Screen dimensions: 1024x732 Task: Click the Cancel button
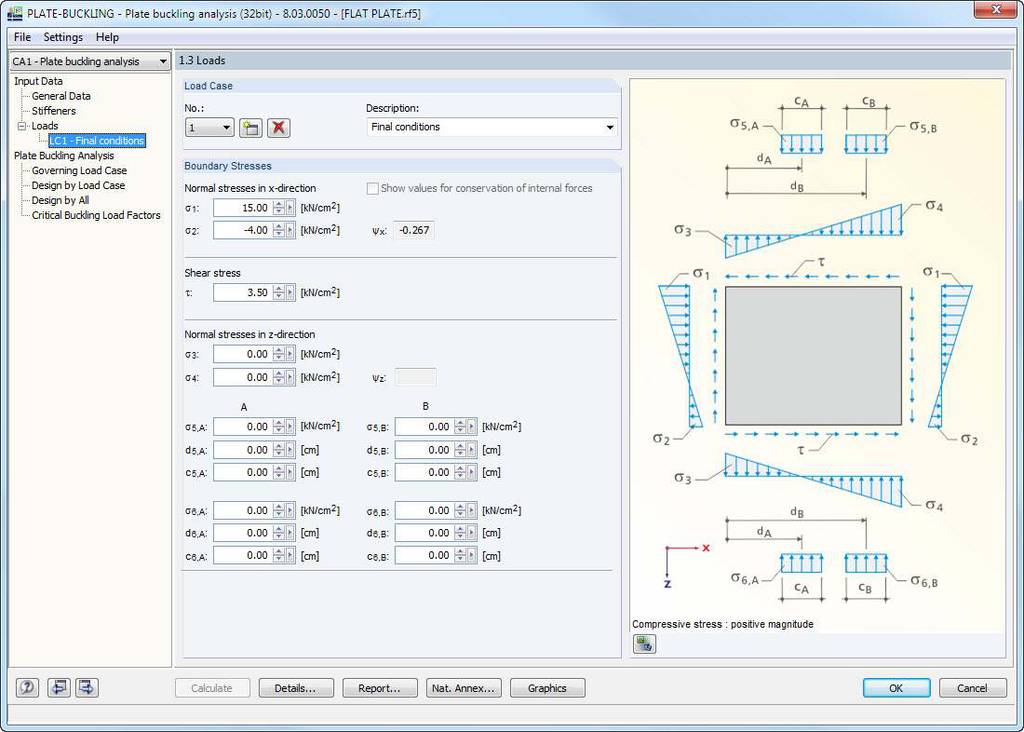(x=972, y=688)
